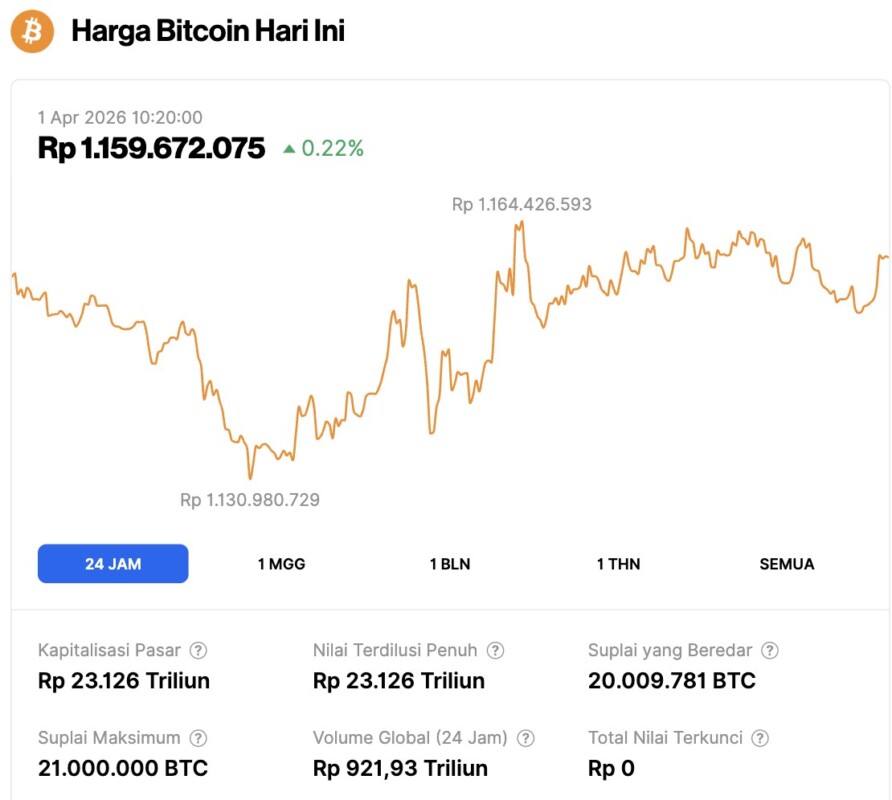Click question mark next to Suplai Maksimum

coord(198,739)
